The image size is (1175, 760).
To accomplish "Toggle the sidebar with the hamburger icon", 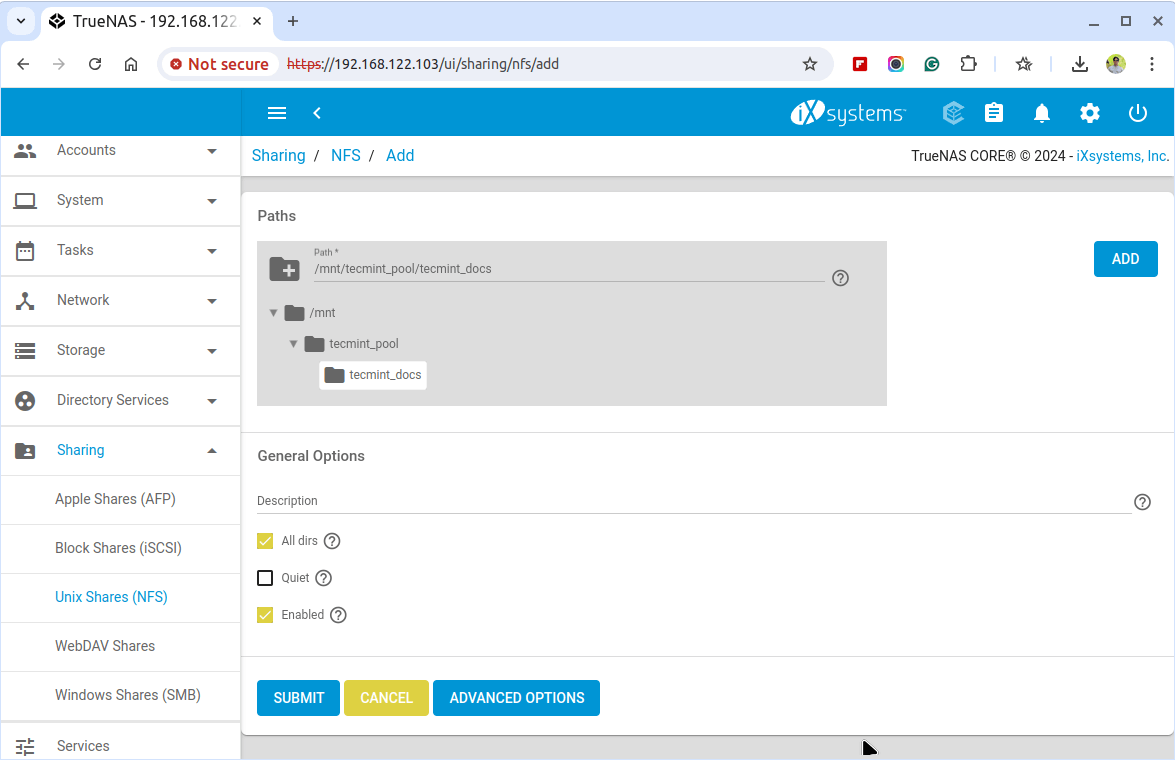I will coord(277,113).
